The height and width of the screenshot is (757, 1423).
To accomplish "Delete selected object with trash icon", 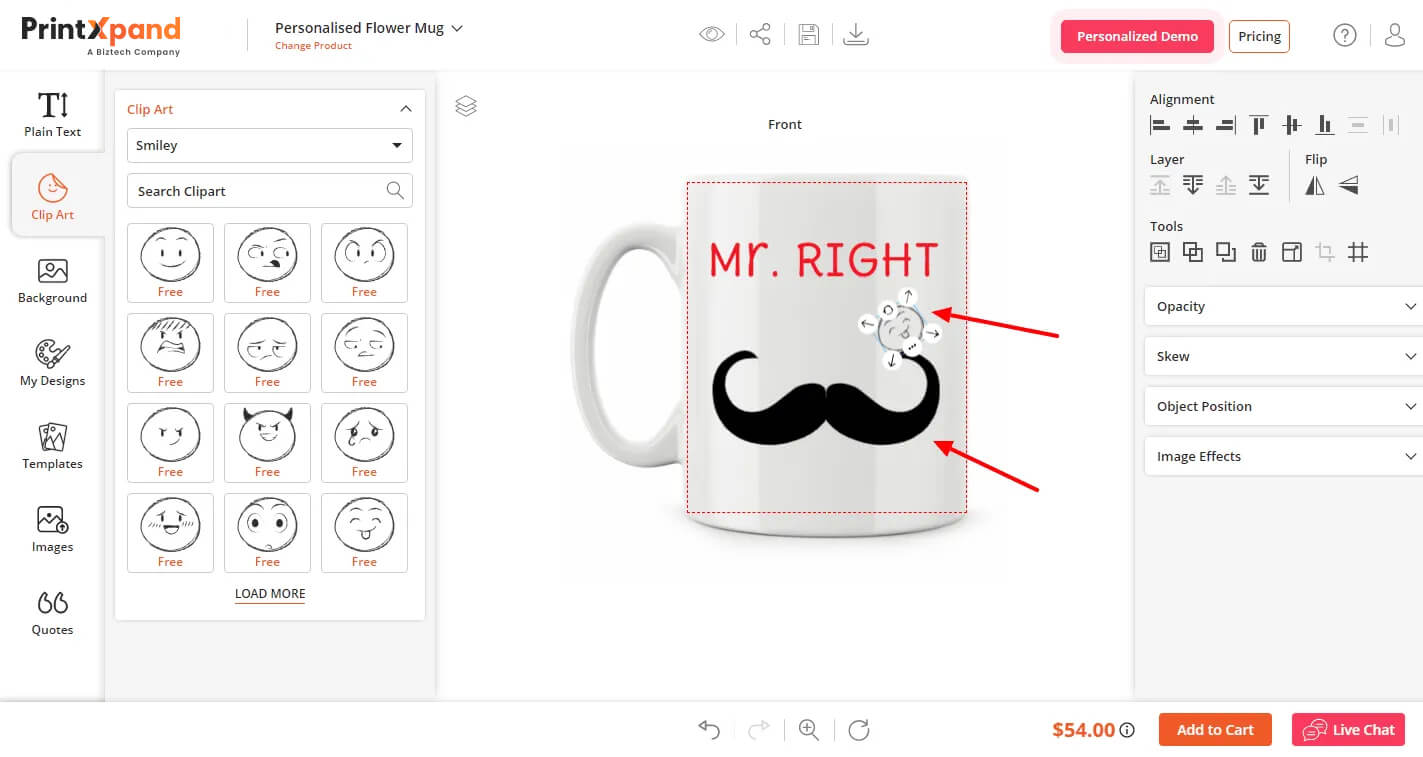I will [x=1259, y=252].
